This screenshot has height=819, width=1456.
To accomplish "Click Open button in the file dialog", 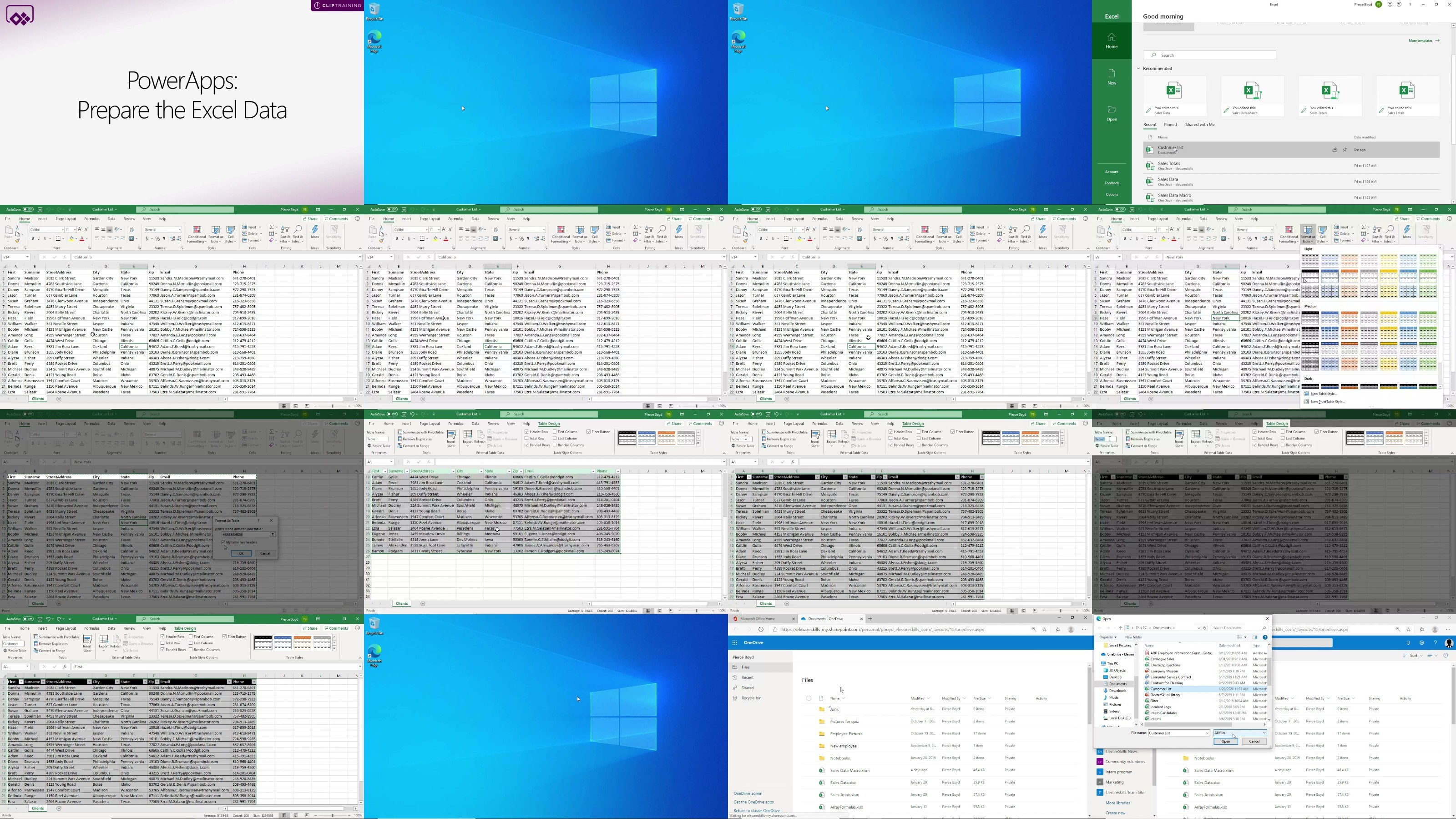I will click(x=1225, y=742).
